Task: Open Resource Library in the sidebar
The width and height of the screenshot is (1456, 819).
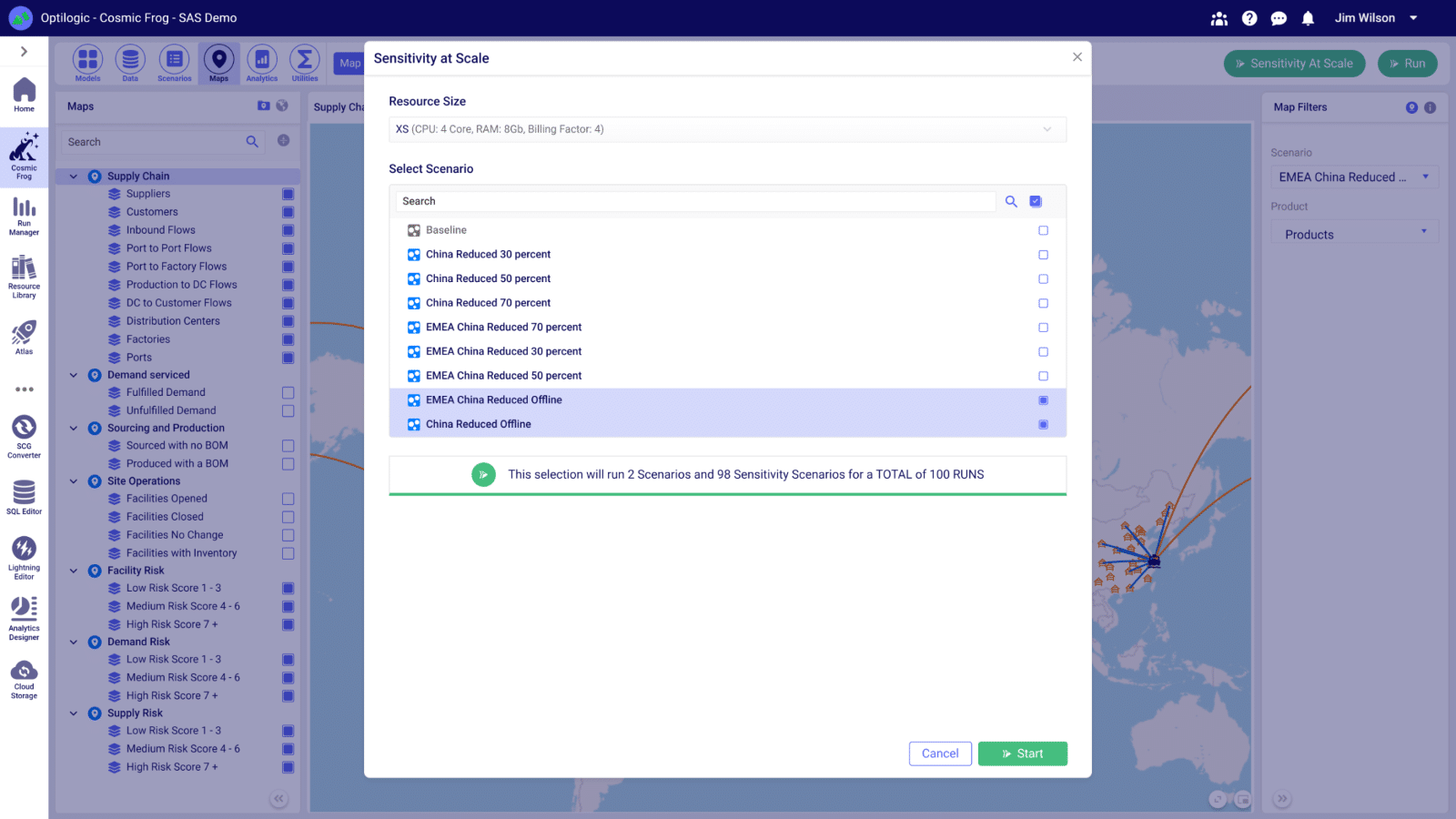Action: tap(24, 278)
